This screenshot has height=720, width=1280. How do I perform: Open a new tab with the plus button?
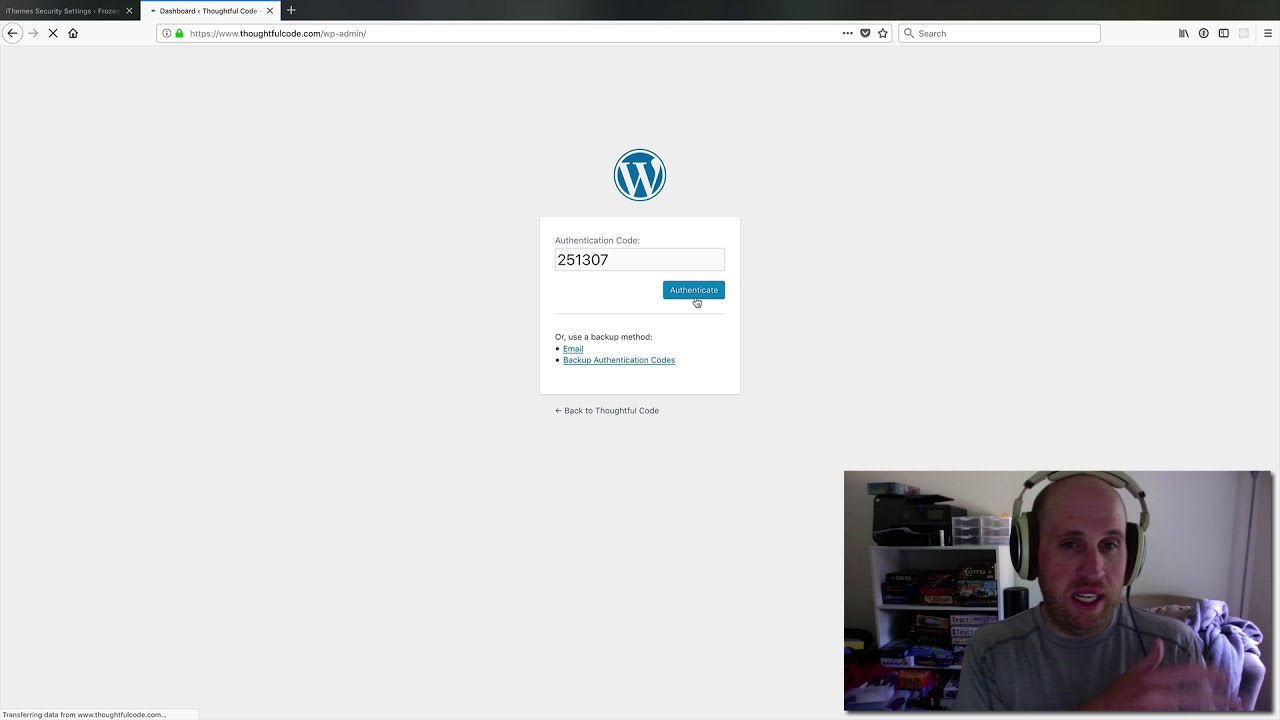[x=291, y=10]
